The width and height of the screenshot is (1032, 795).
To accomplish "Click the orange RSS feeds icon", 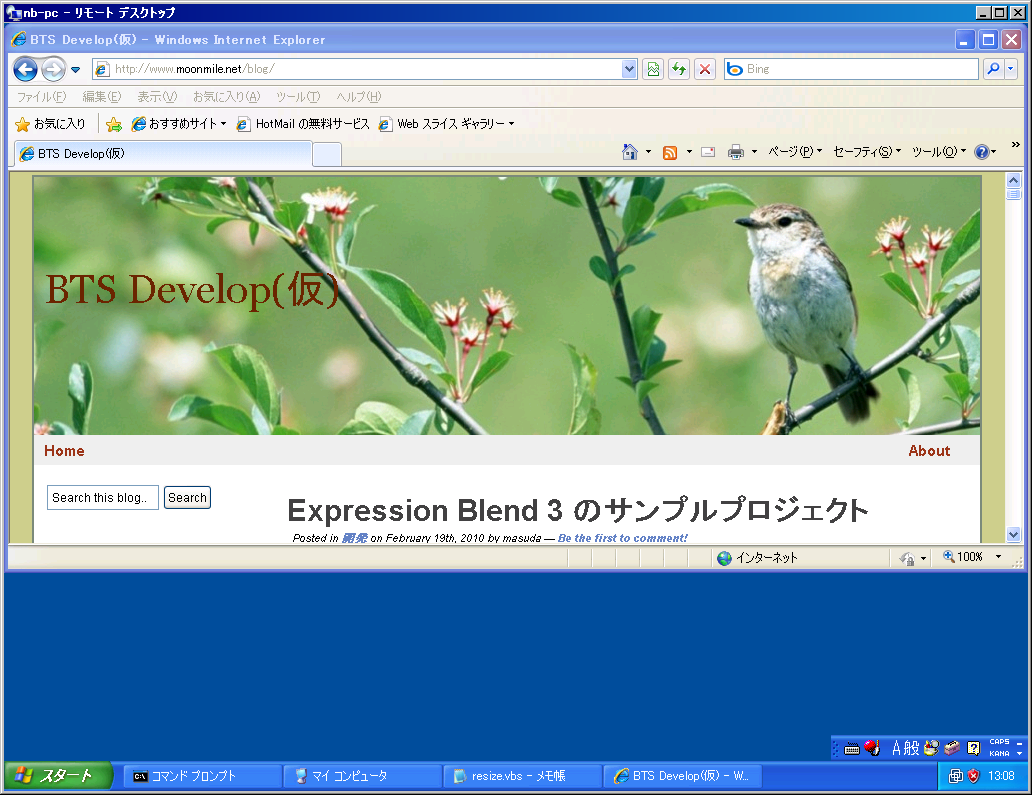I will click(x=670, y=152).
